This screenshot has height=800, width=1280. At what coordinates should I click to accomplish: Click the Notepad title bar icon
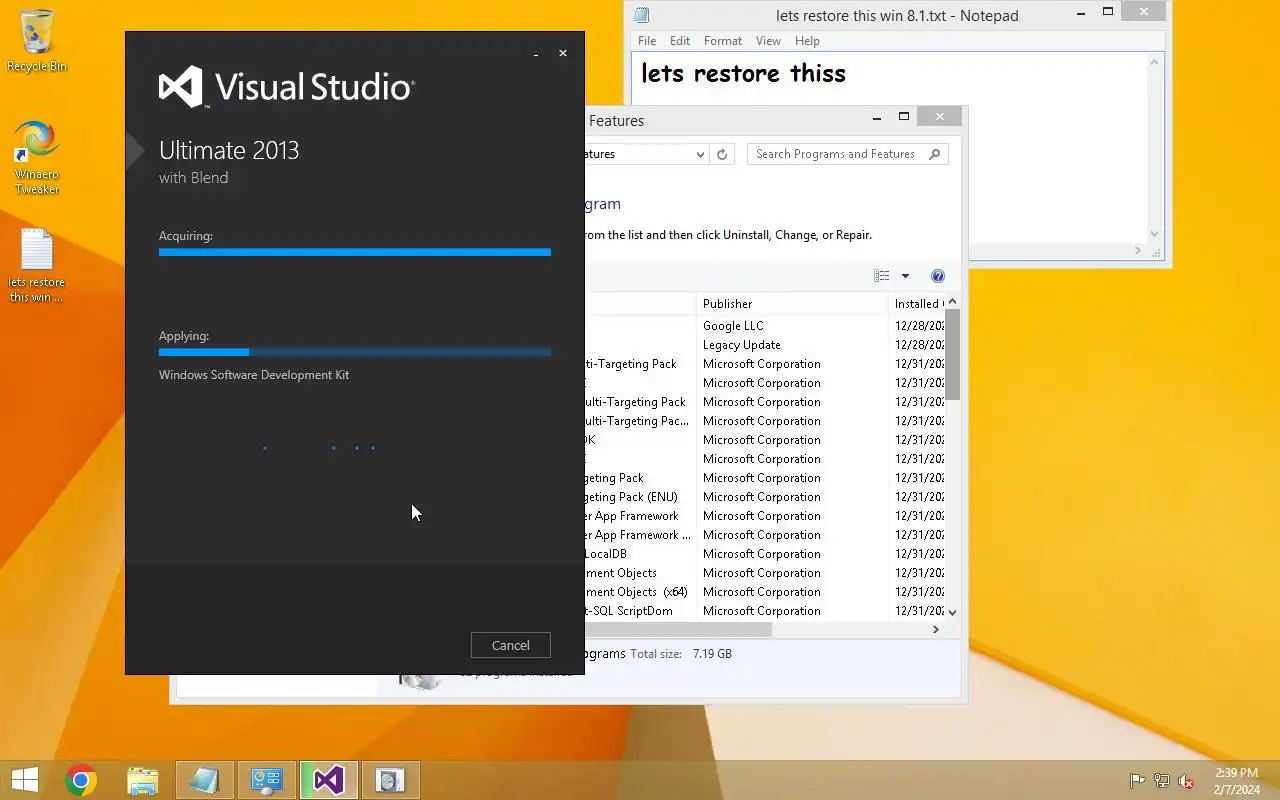pyautogui.click(x=642, y=15)
